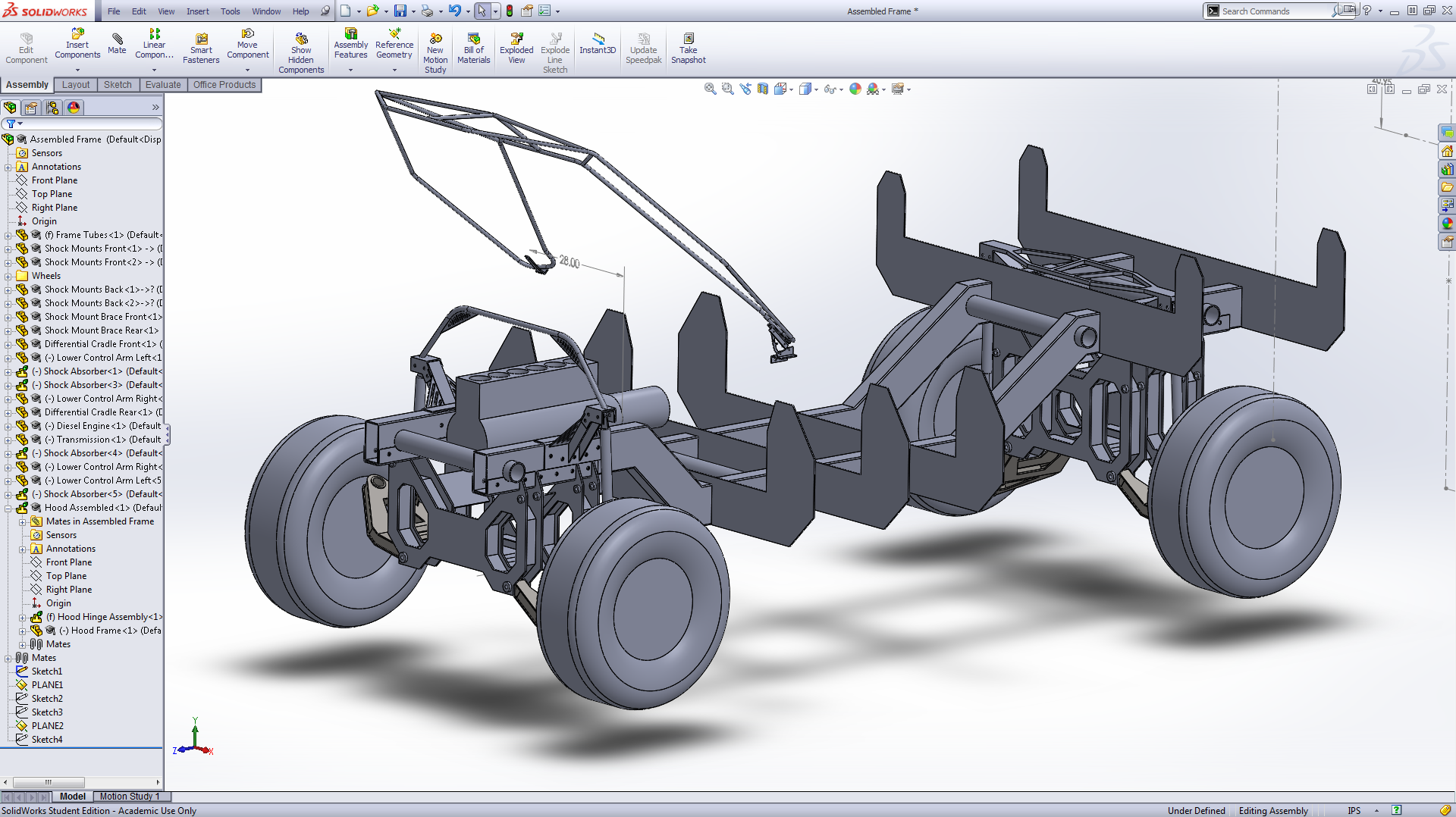Select the Mate tool

point(117,43)
